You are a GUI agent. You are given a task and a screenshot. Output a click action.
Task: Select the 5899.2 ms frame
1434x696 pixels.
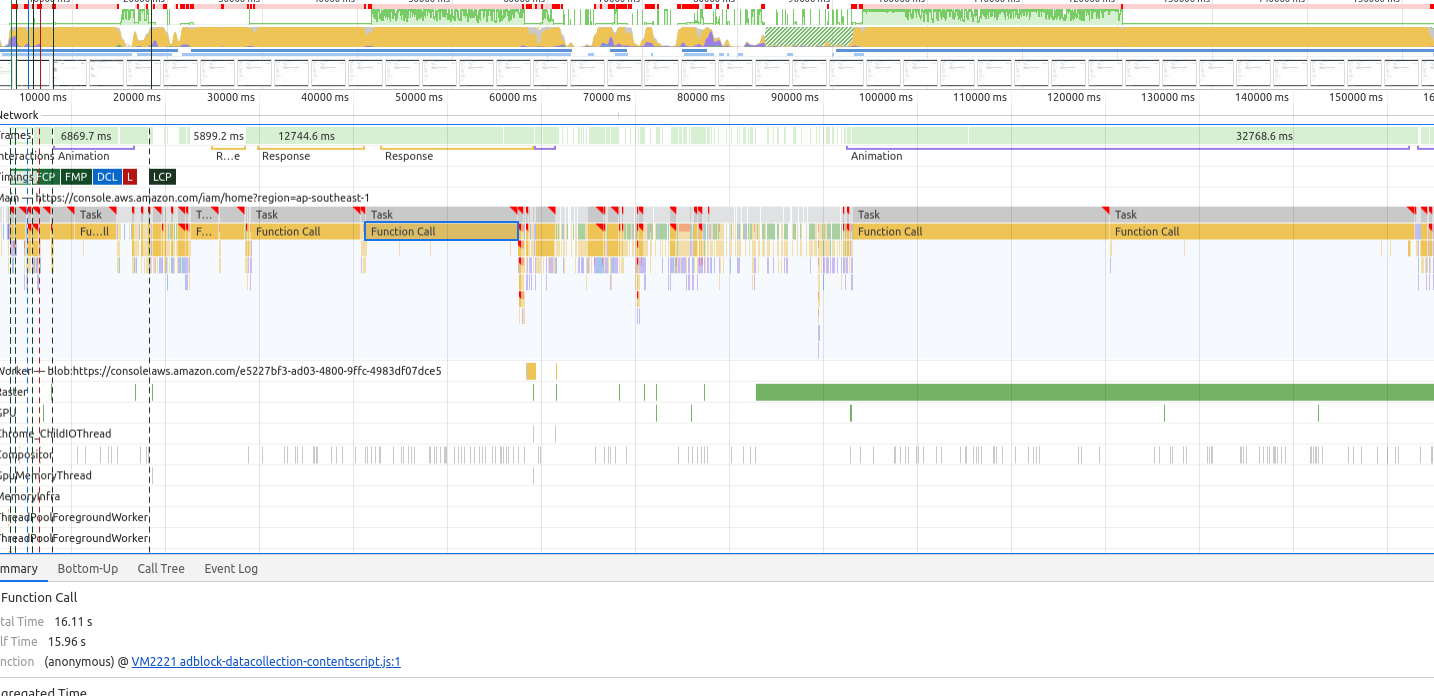218,136
